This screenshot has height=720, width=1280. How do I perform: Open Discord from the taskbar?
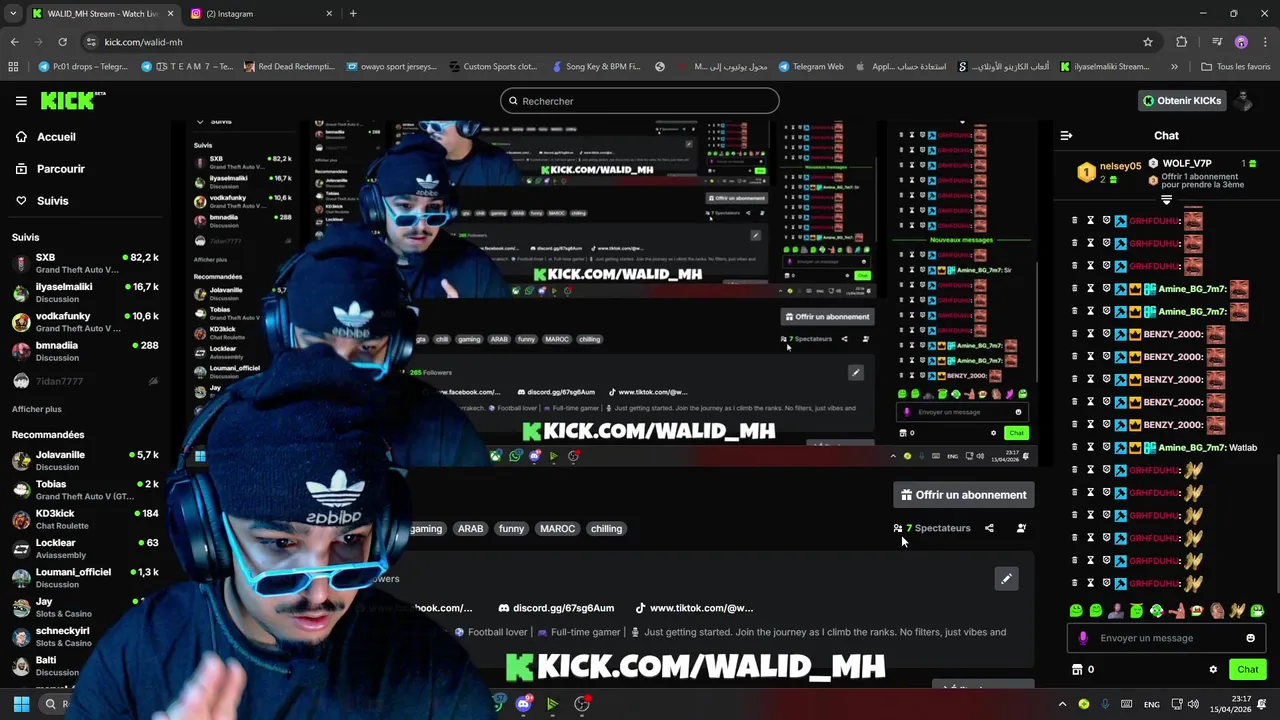coord(523,704)
